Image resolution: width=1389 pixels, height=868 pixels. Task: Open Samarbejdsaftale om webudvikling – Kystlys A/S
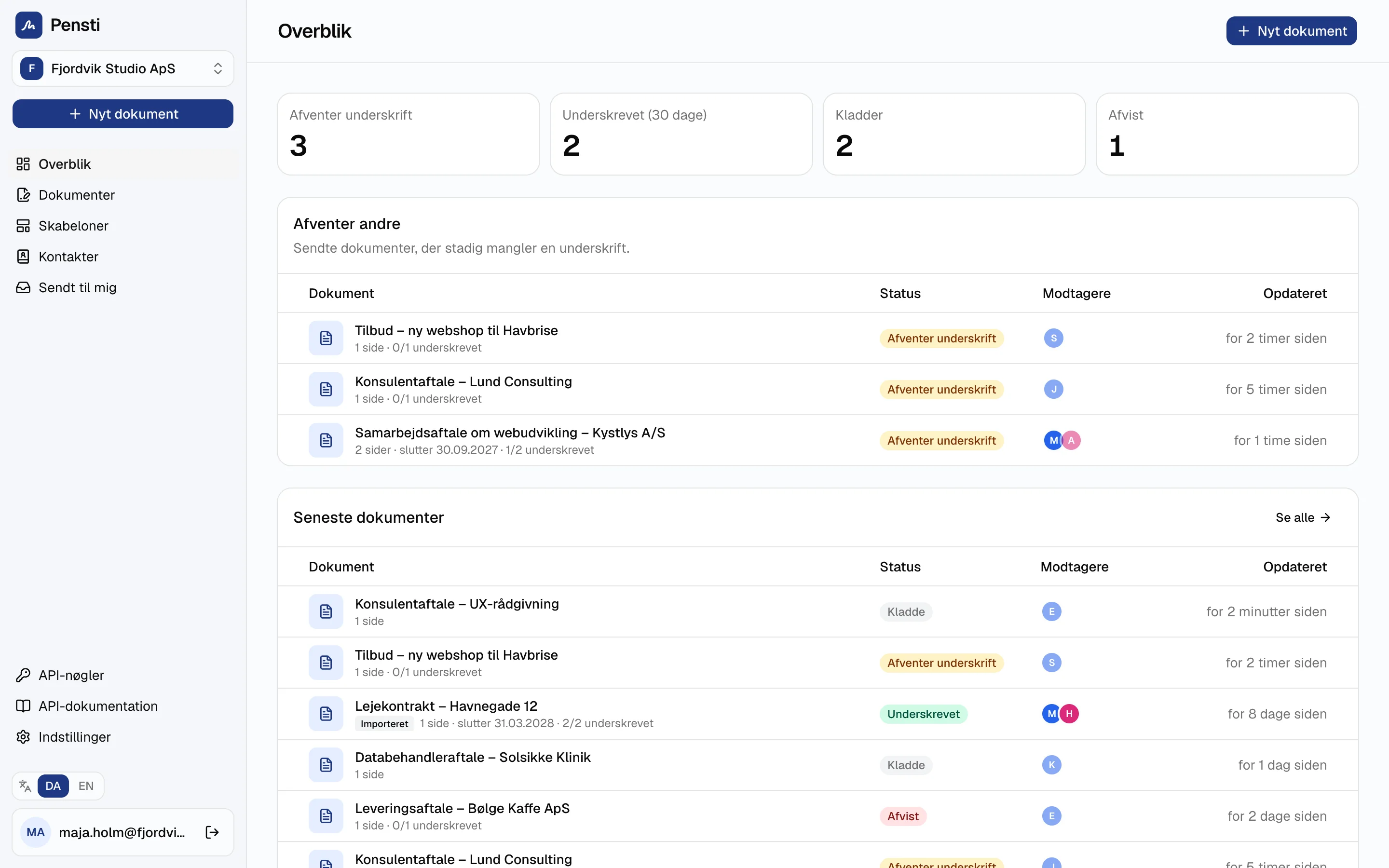[x=510, y=433]
